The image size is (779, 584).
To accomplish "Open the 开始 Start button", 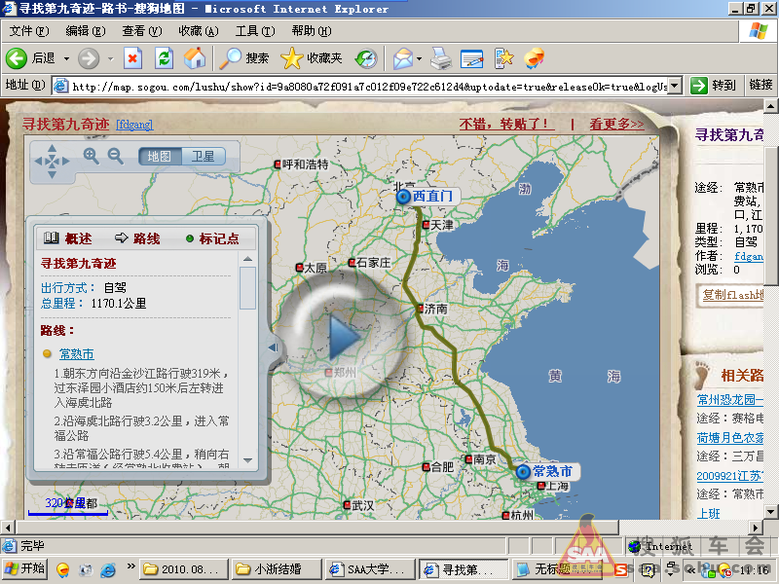I will pyautogui.click(x=25, y=569).
